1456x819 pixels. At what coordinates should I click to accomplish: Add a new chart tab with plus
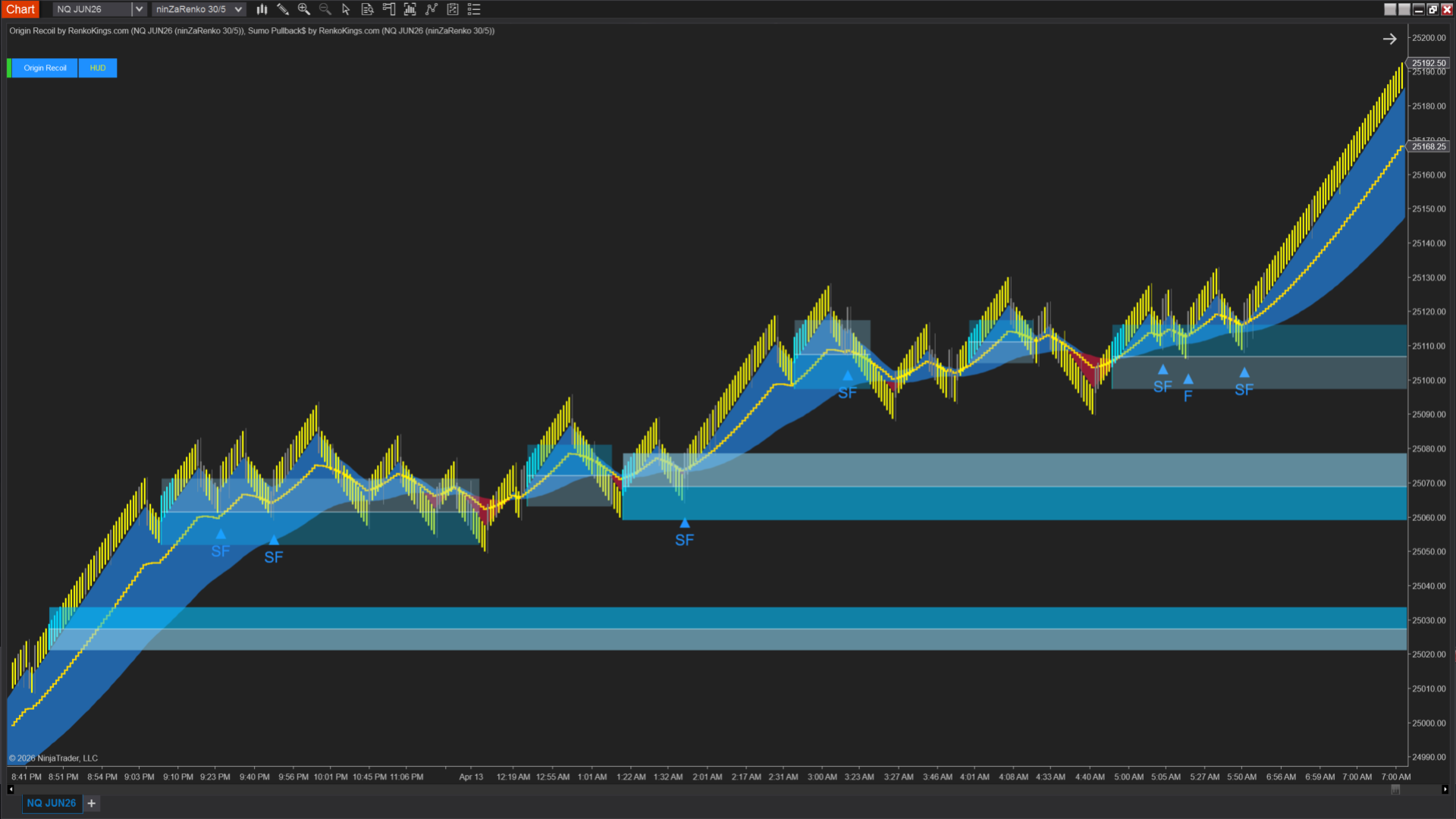(x=92, y=803)
